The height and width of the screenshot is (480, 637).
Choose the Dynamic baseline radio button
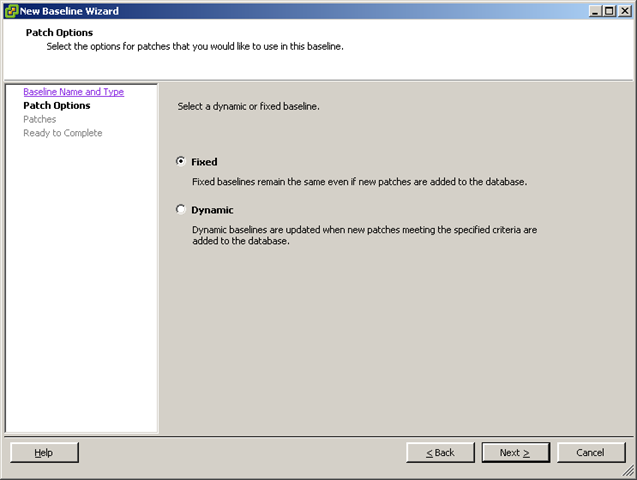[181, 210]
